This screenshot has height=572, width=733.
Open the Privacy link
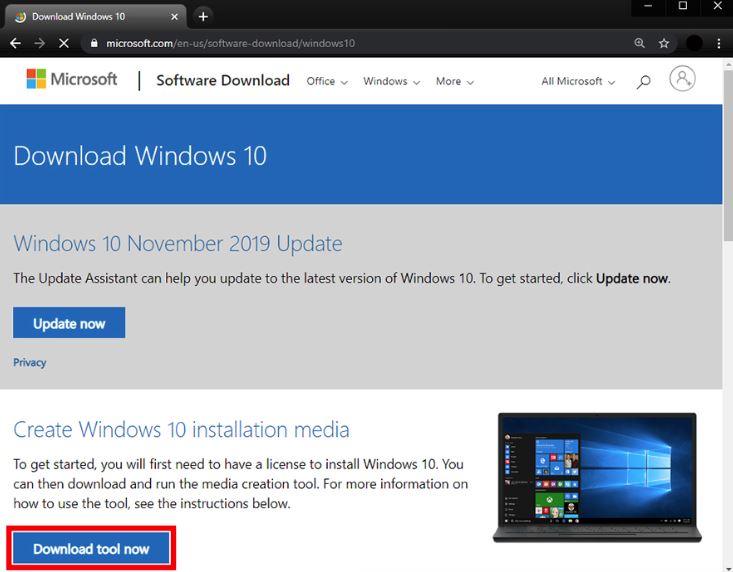(x=29, y=362)
